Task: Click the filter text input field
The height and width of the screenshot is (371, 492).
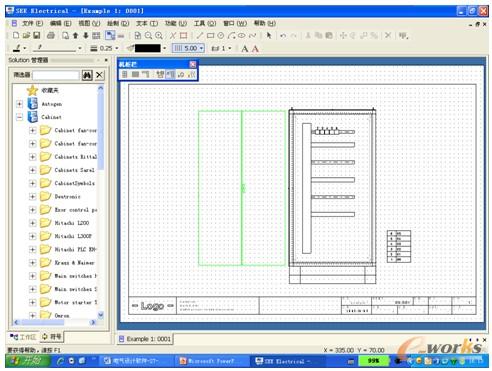Action: (x=56, y=75)
